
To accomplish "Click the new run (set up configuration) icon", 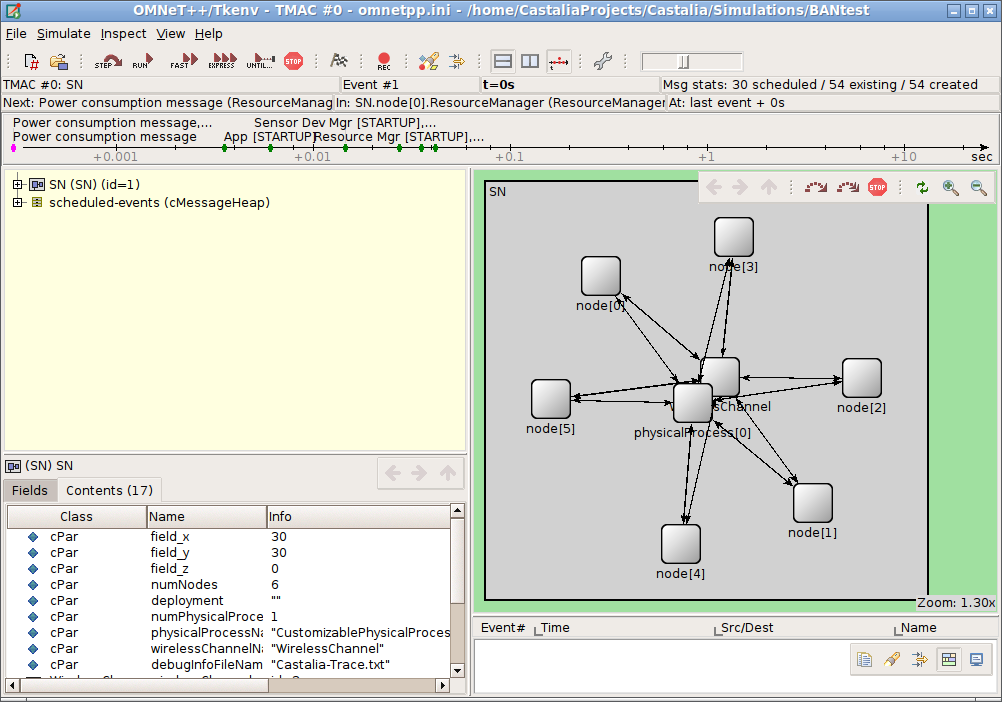I will click(31, 61).
